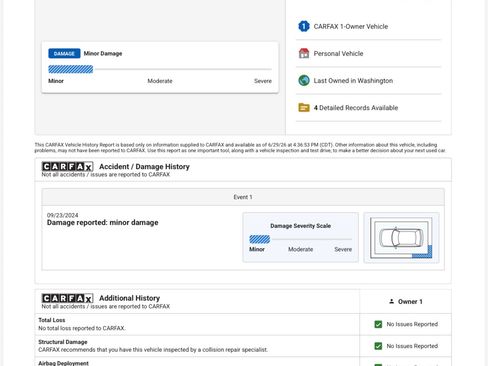This screenshot has height=366, width=488.
Task: Click the Event 1 header bar
Action: pos(243,197)
